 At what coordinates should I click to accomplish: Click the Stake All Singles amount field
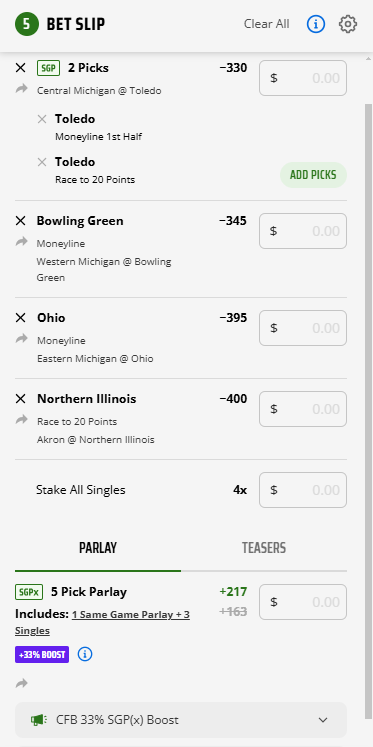point(303,490)
